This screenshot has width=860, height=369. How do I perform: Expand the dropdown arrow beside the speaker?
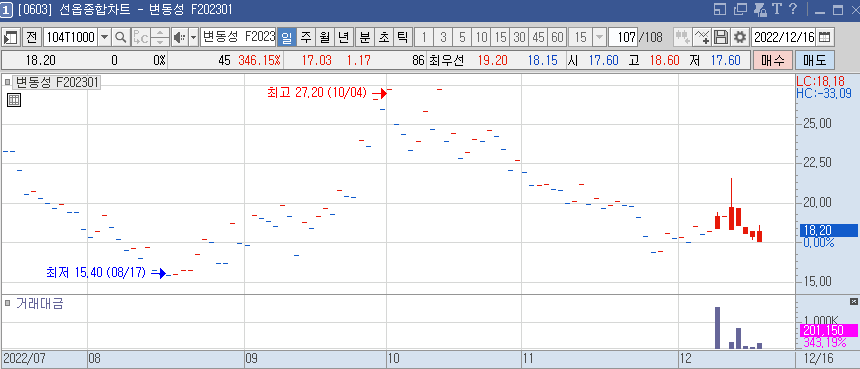click(x=193, y=37)
